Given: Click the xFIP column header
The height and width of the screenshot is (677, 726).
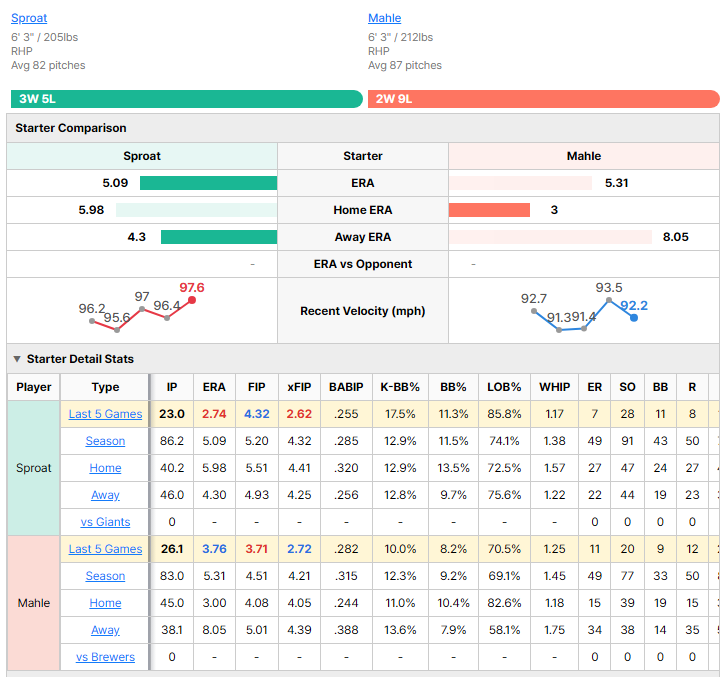Looking at the screenshot, I should tap(299, 387).
